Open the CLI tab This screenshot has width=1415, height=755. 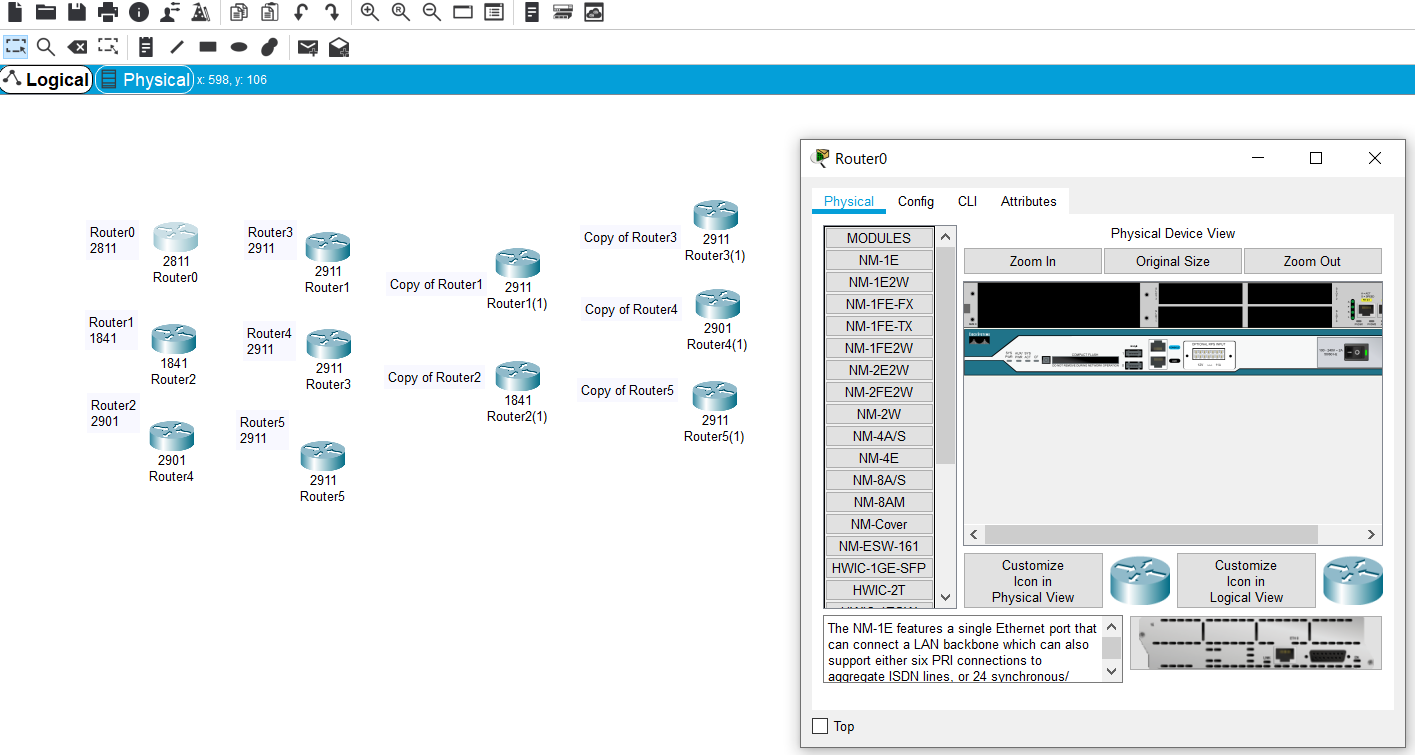967,201
